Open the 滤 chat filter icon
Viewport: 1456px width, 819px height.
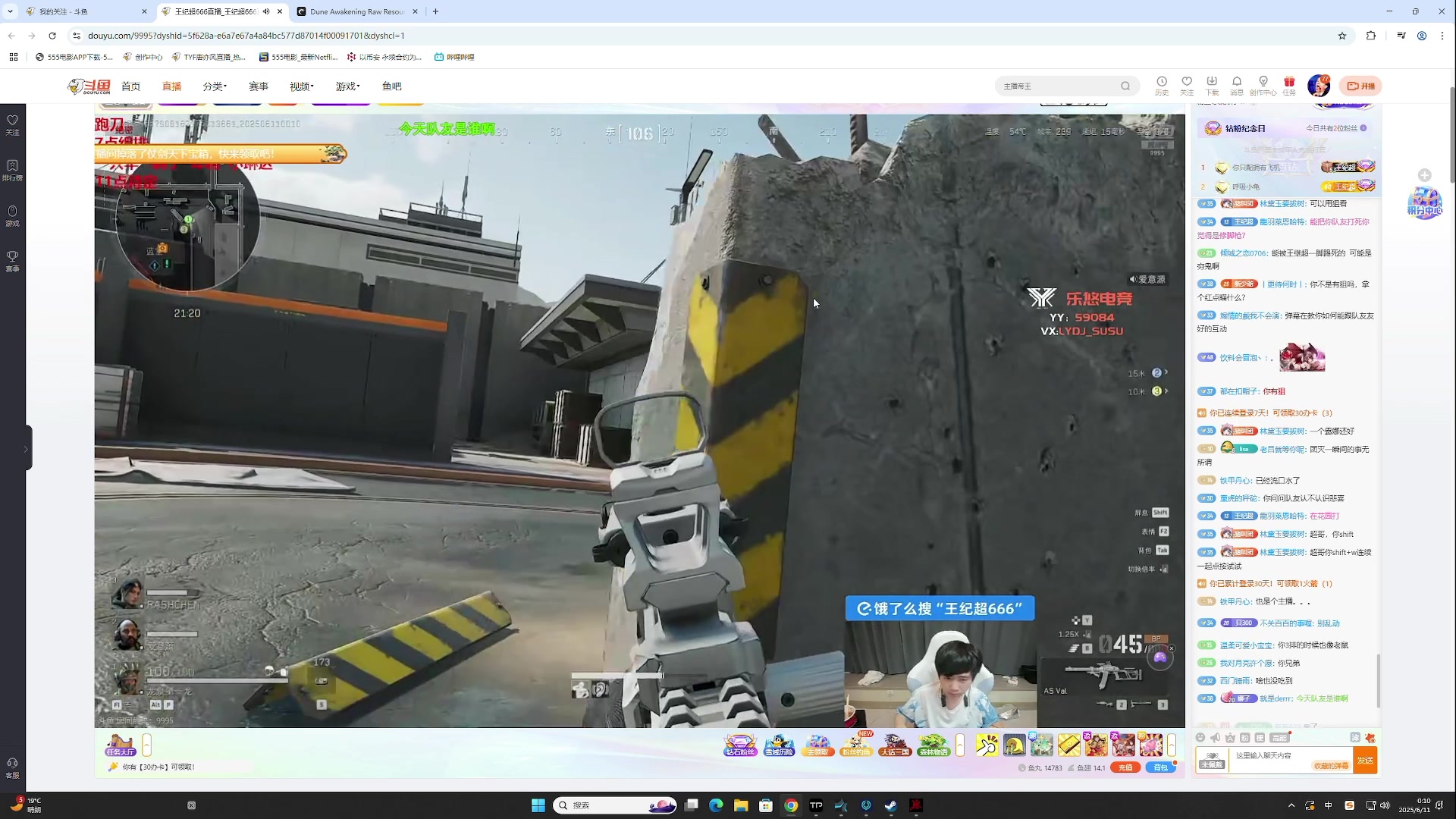coord(1355,738)
